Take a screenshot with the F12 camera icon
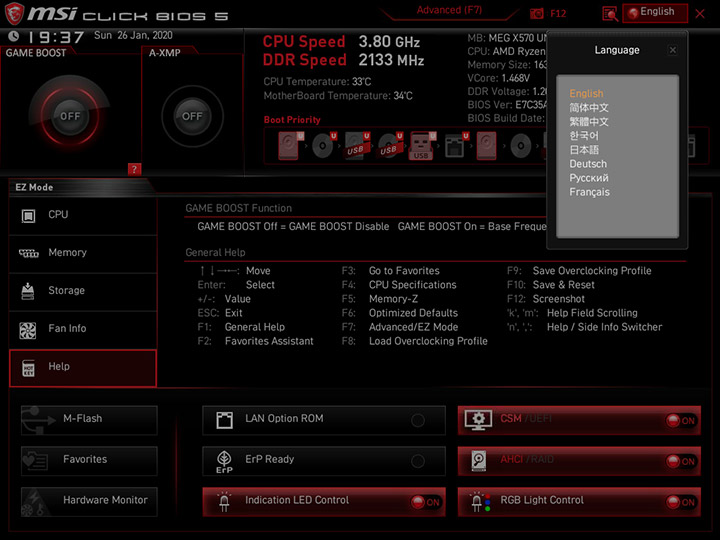This screenshot has width=720, height=540. (536, 14)
